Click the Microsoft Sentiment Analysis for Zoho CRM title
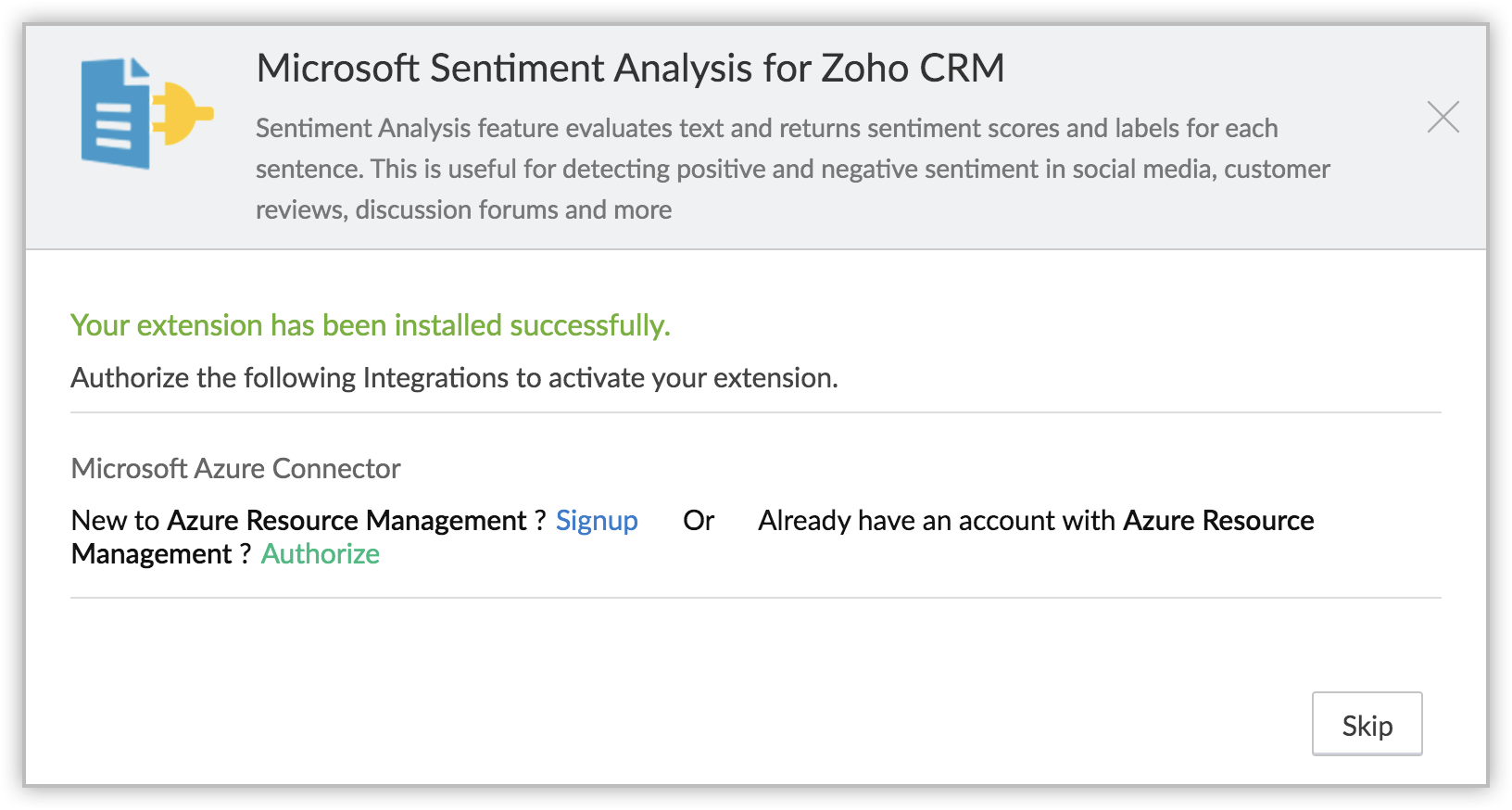1512x810 pixels. 630,69
